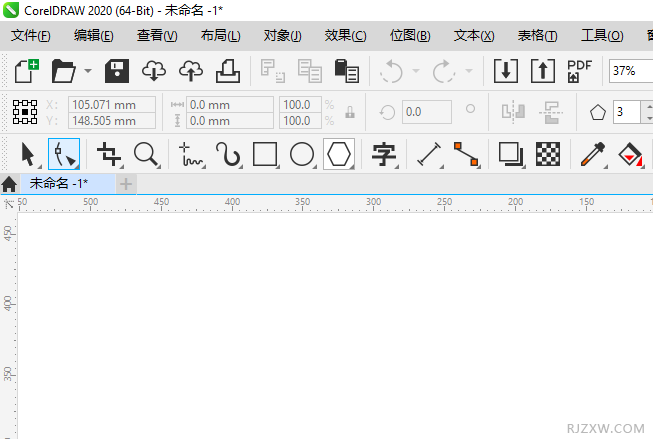Open the 效果(C) menu
The image size is (653, 439).
pos(345,36)
